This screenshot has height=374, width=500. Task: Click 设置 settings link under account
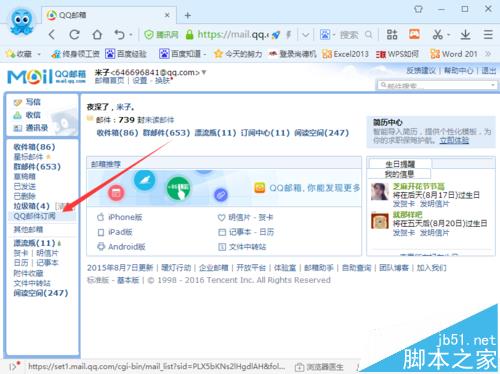[x=139, y=80]
